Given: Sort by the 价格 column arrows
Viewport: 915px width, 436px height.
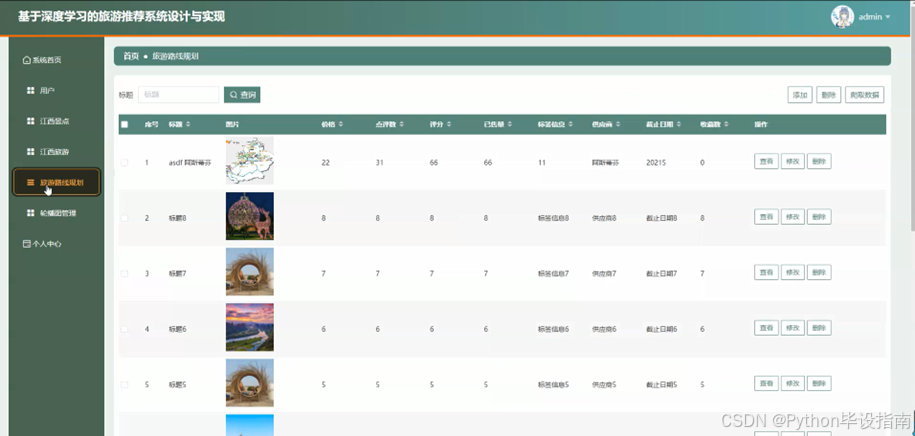Looking at the screenshot, I should 341,124.
